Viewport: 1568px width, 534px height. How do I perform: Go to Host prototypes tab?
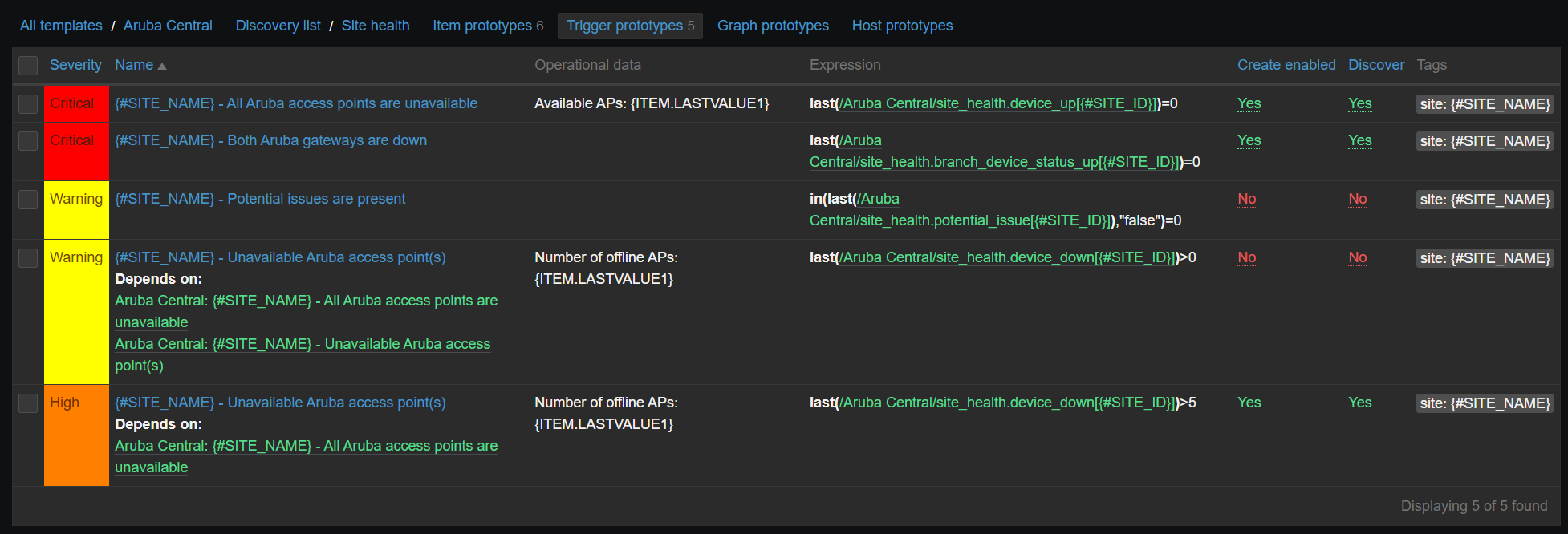tap(902, 26)
